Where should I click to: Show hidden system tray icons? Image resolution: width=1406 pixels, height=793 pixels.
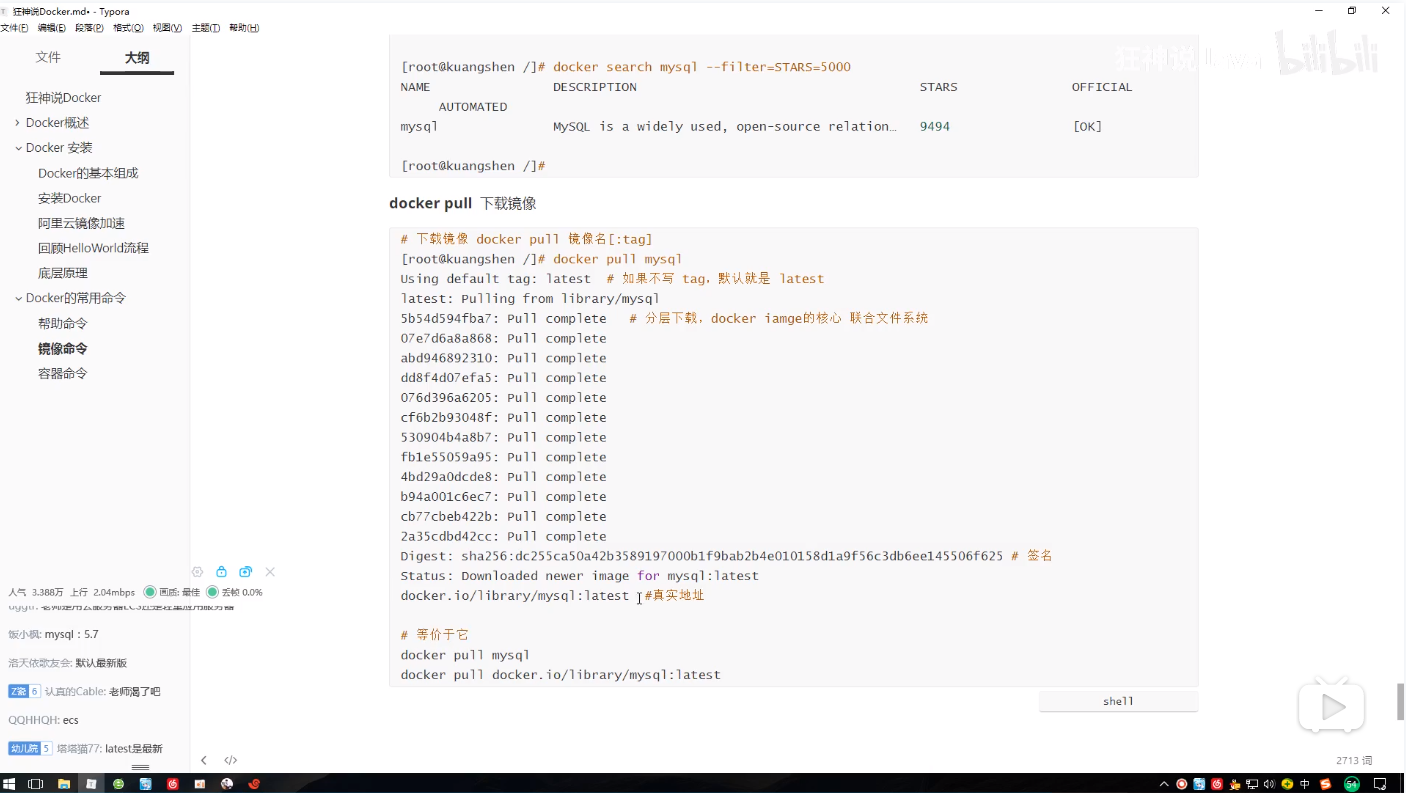[x=1164, y=784]
